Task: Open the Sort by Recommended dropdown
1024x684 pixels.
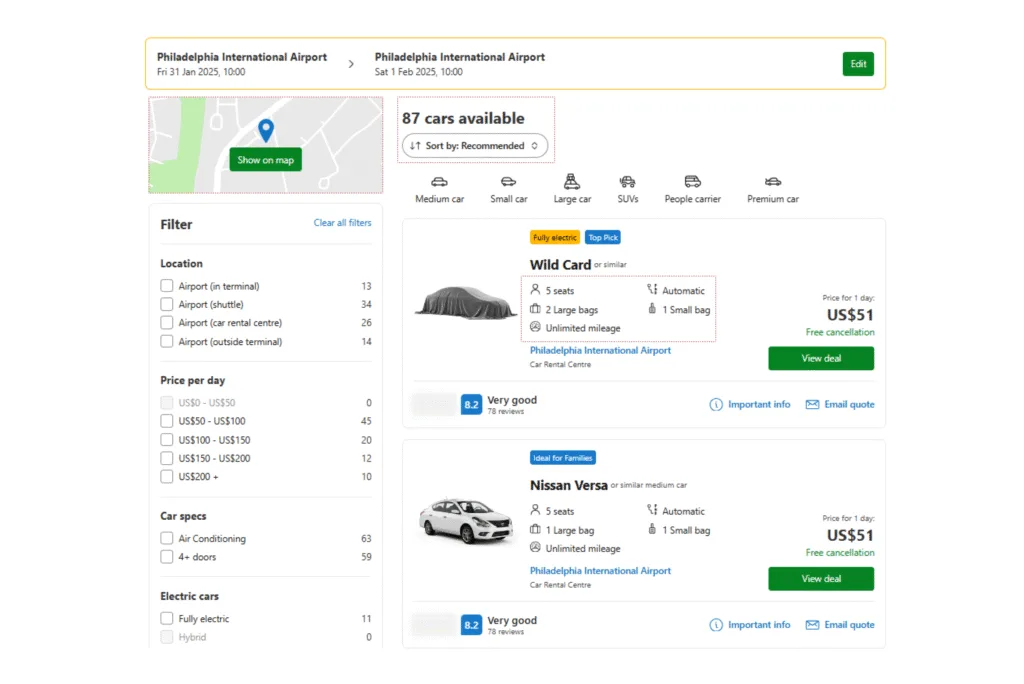Action: 475,146
